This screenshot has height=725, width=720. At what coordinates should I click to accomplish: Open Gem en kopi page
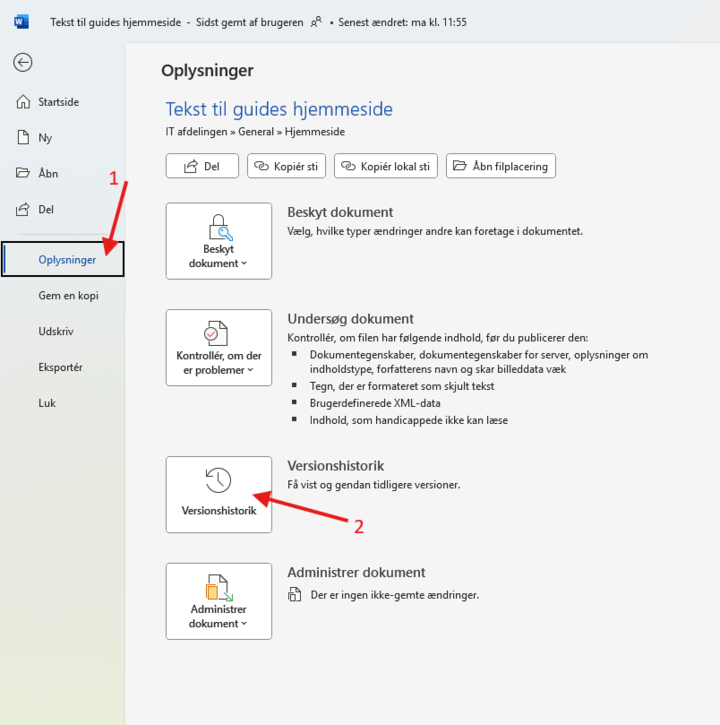point(68,295)
